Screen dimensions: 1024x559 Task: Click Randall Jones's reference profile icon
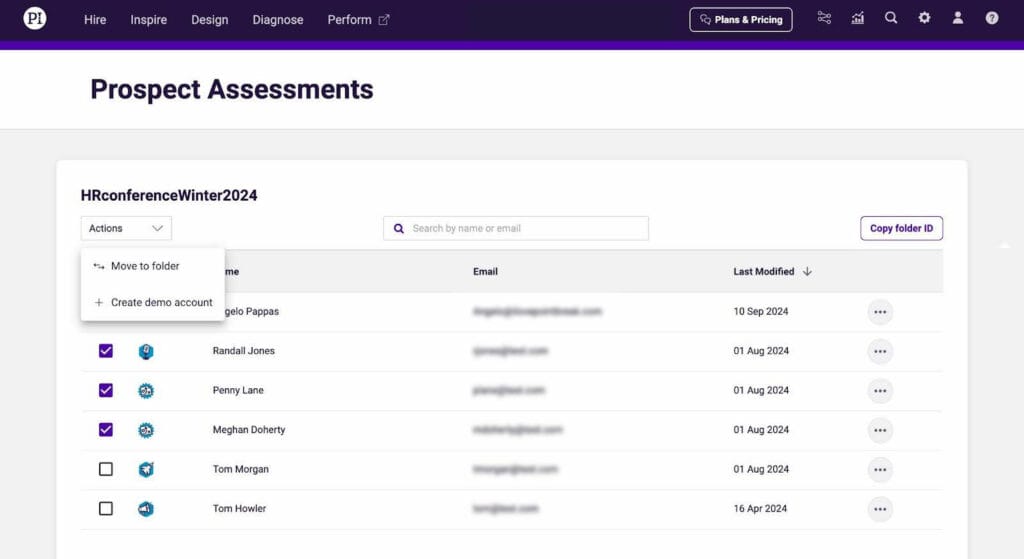tap(146, 351)
